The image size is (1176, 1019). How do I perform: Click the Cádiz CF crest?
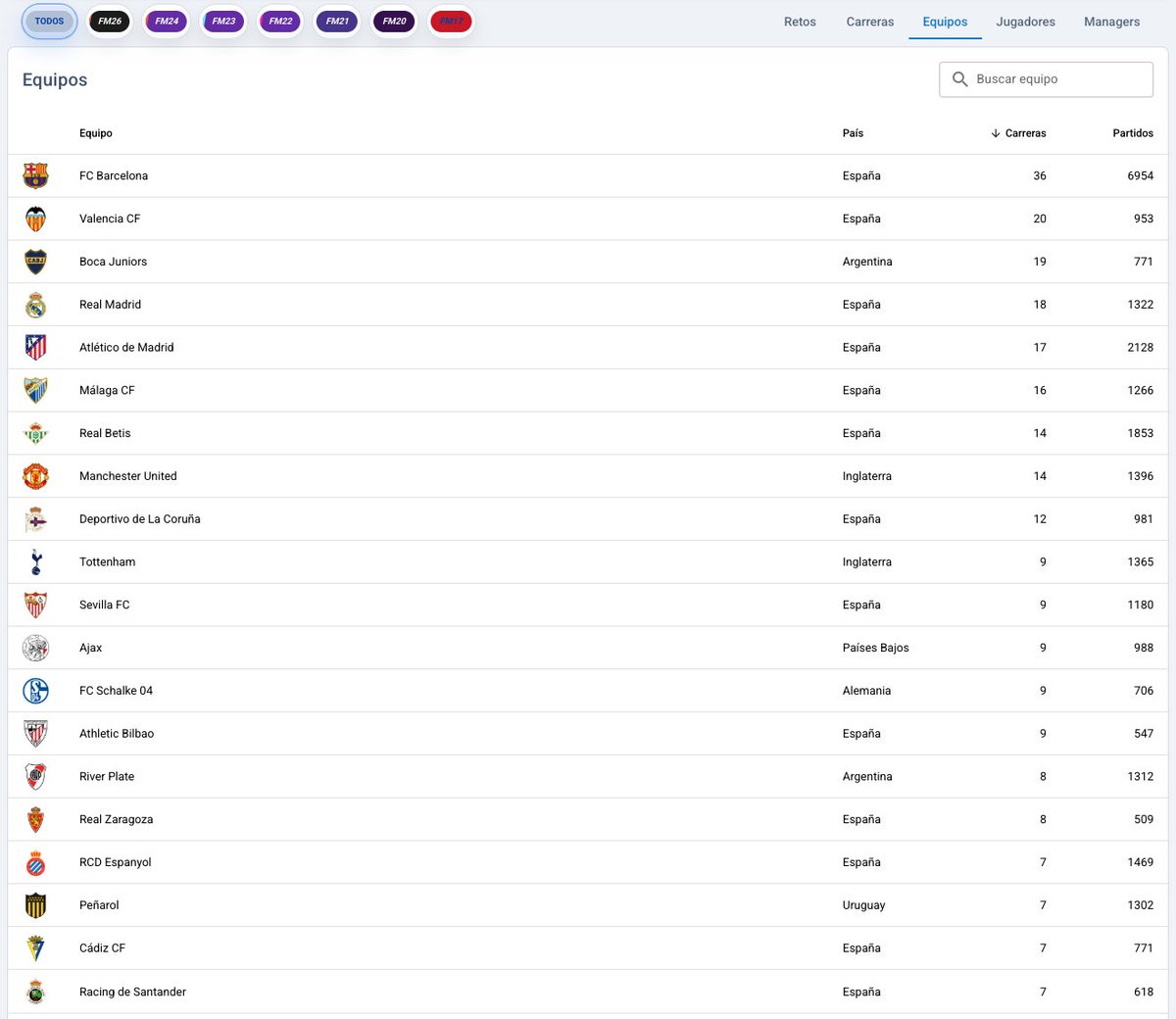tap(35, 947)
